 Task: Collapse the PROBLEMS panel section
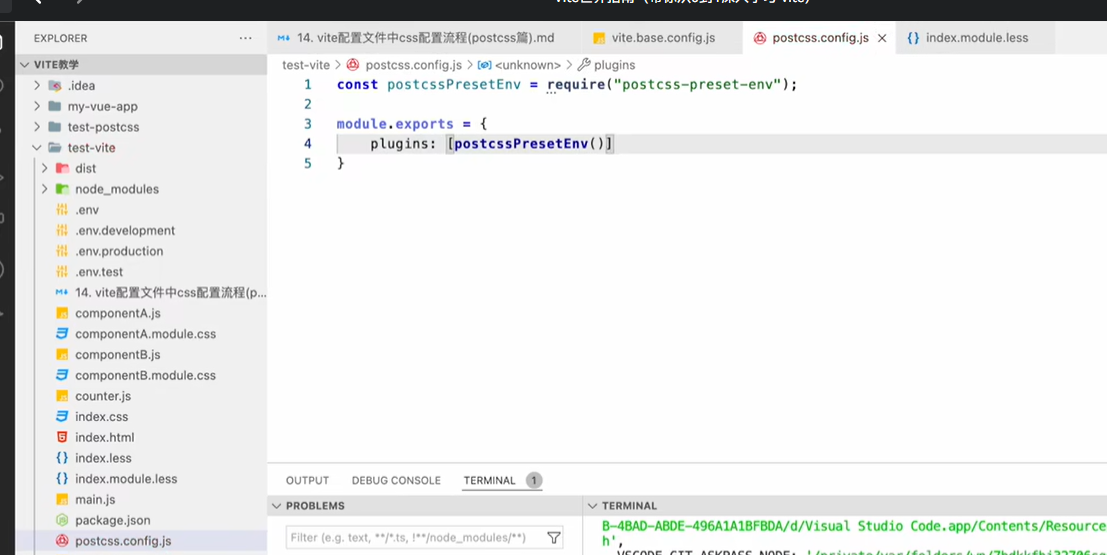pyautogui.click(x=277, y=506)
